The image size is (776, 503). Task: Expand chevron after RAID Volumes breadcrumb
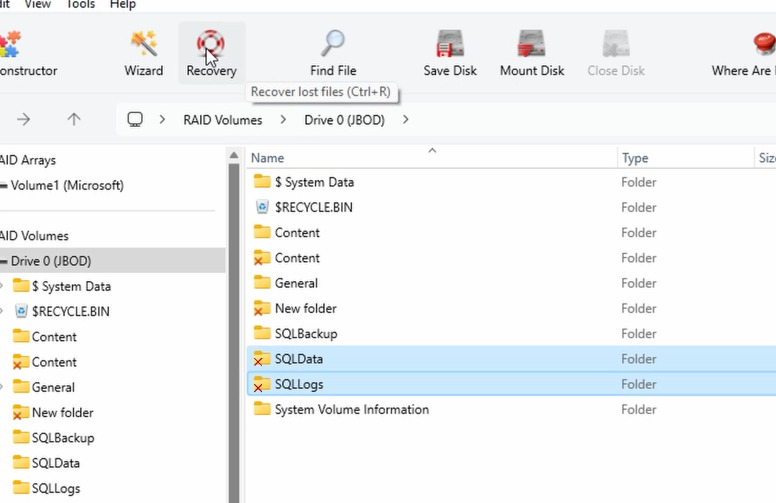pos(283,119)
